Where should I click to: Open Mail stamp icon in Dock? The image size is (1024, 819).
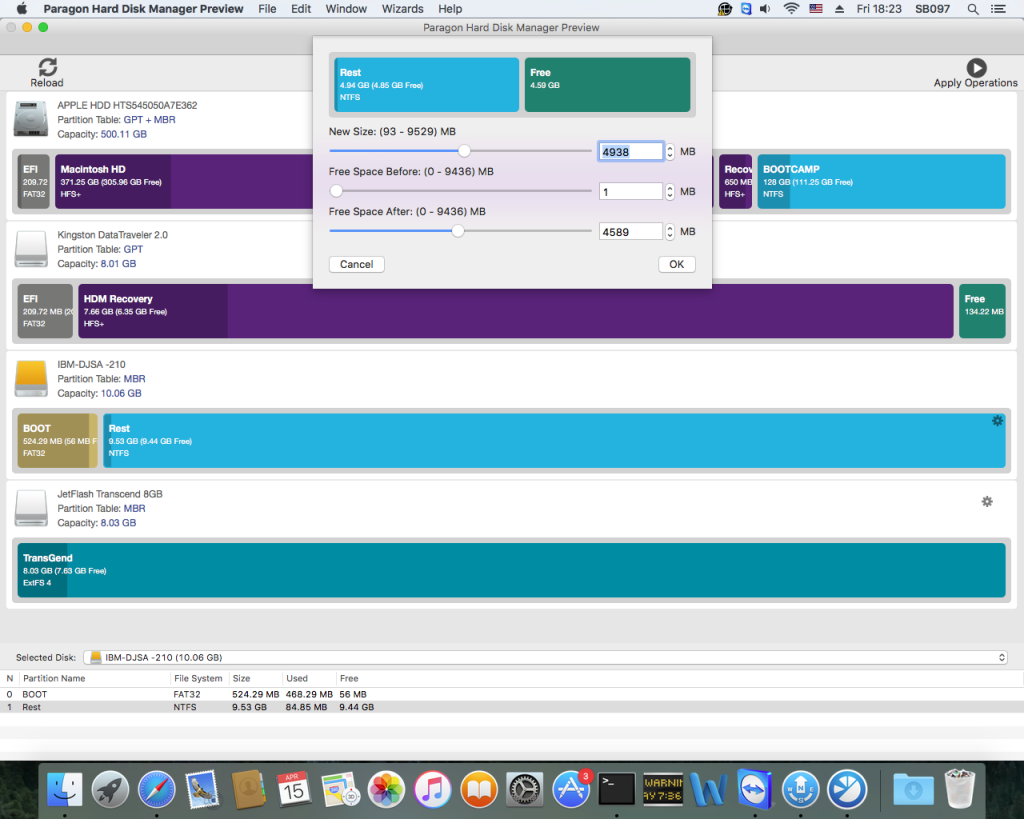click(x=202, y=789)
